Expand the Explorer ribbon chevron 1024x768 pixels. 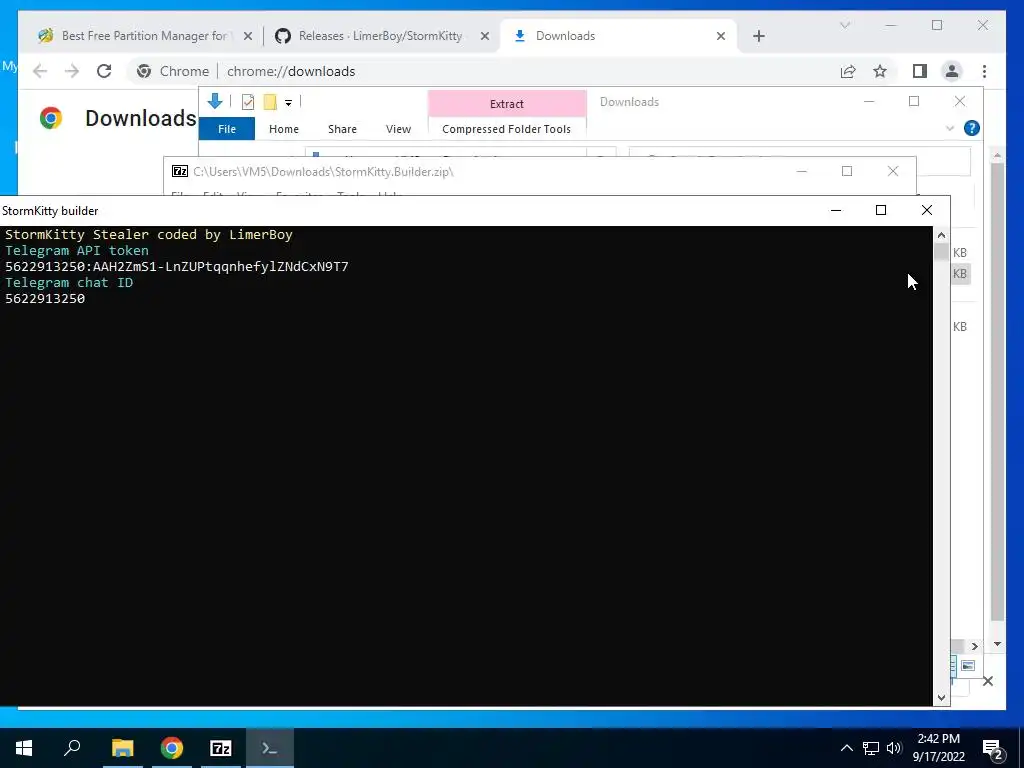pyautogui.click(x=950, y=129)
